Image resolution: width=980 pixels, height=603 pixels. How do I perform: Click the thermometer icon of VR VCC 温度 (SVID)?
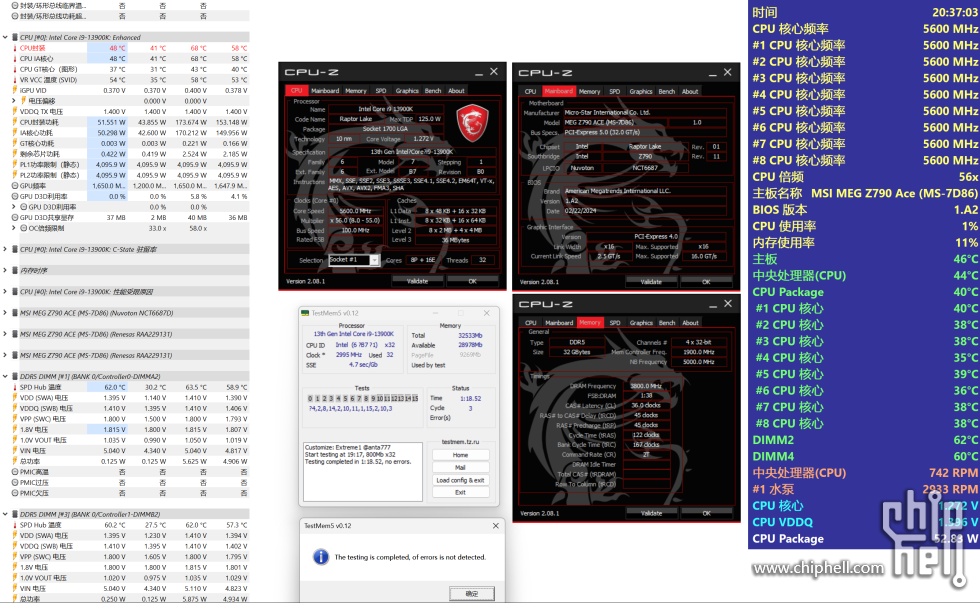click(15, 80)
